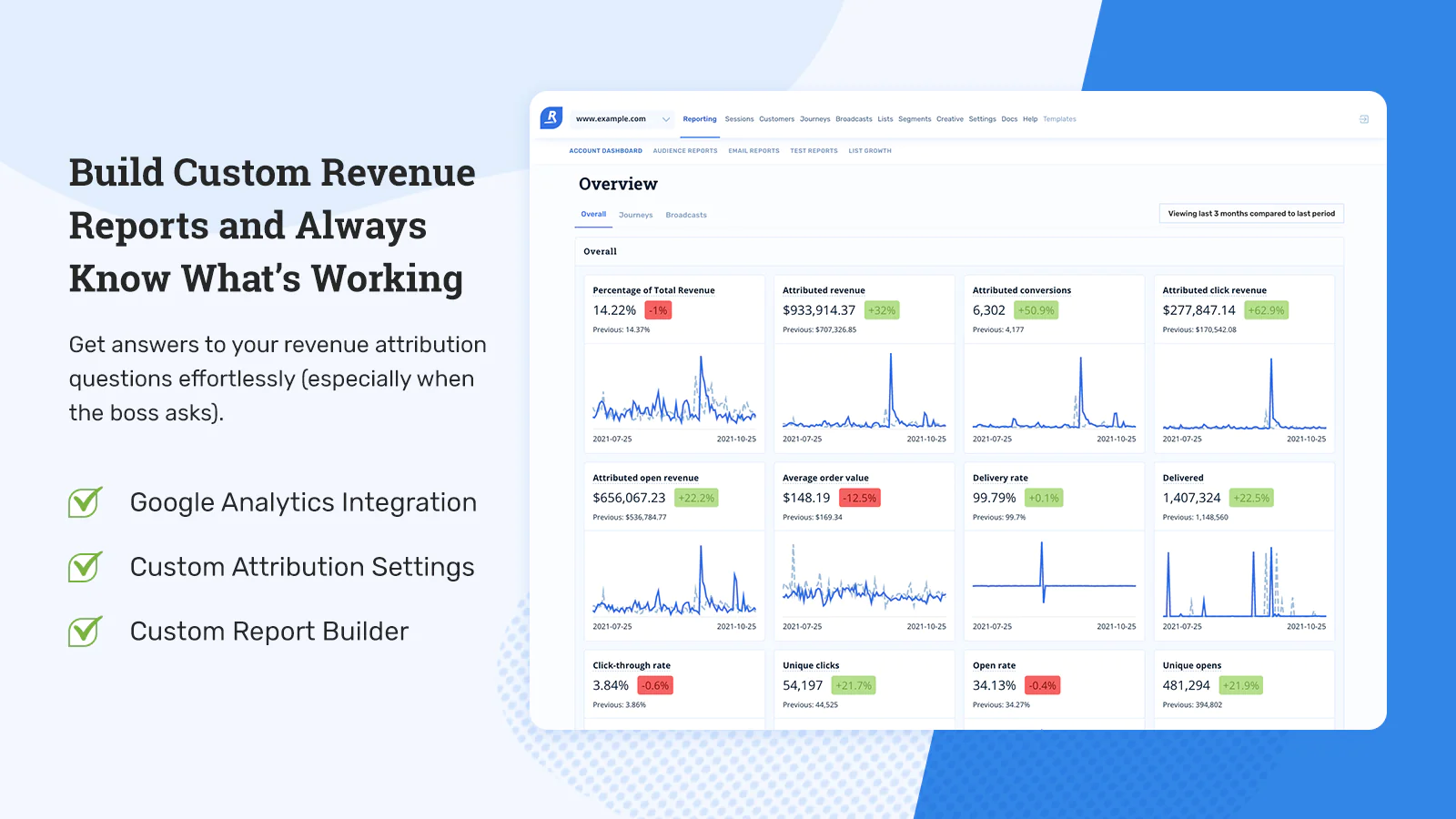This screenshot has width=1456, height=819.
Task: Click the $148.19 average order value
Action: point(806,498)
